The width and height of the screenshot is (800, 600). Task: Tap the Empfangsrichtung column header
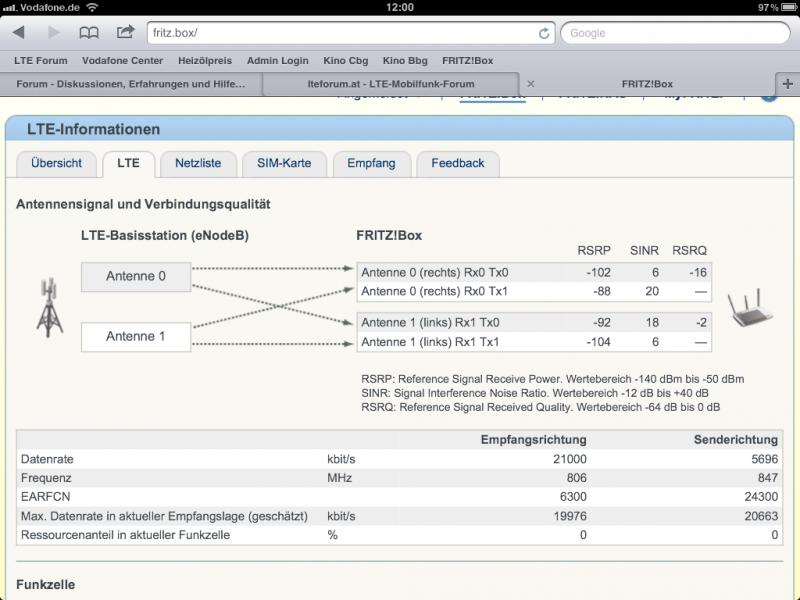pos(533,440)
